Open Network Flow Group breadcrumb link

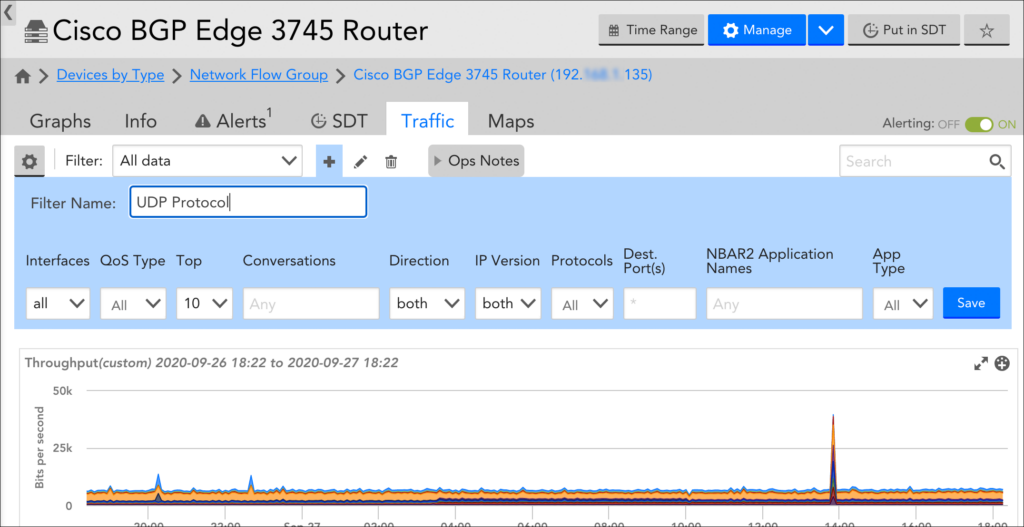pos(259,75)
